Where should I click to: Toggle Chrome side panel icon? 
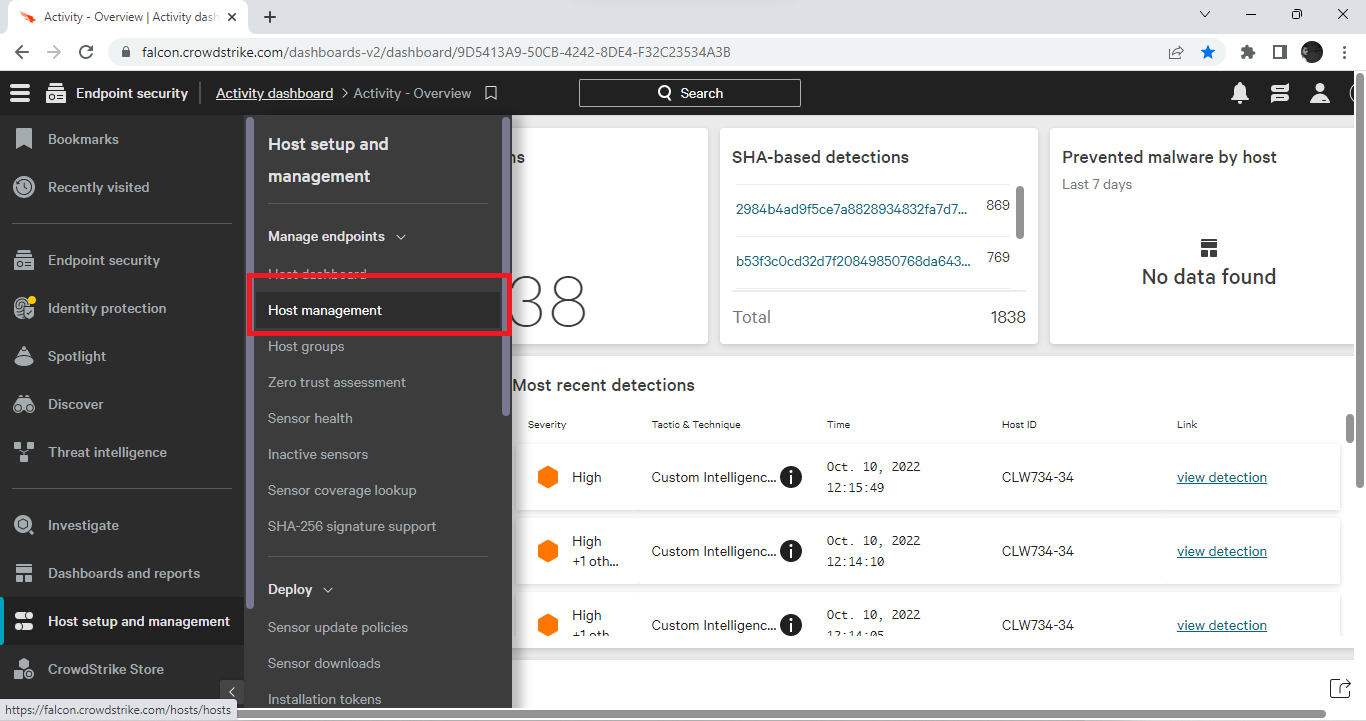1279,52
